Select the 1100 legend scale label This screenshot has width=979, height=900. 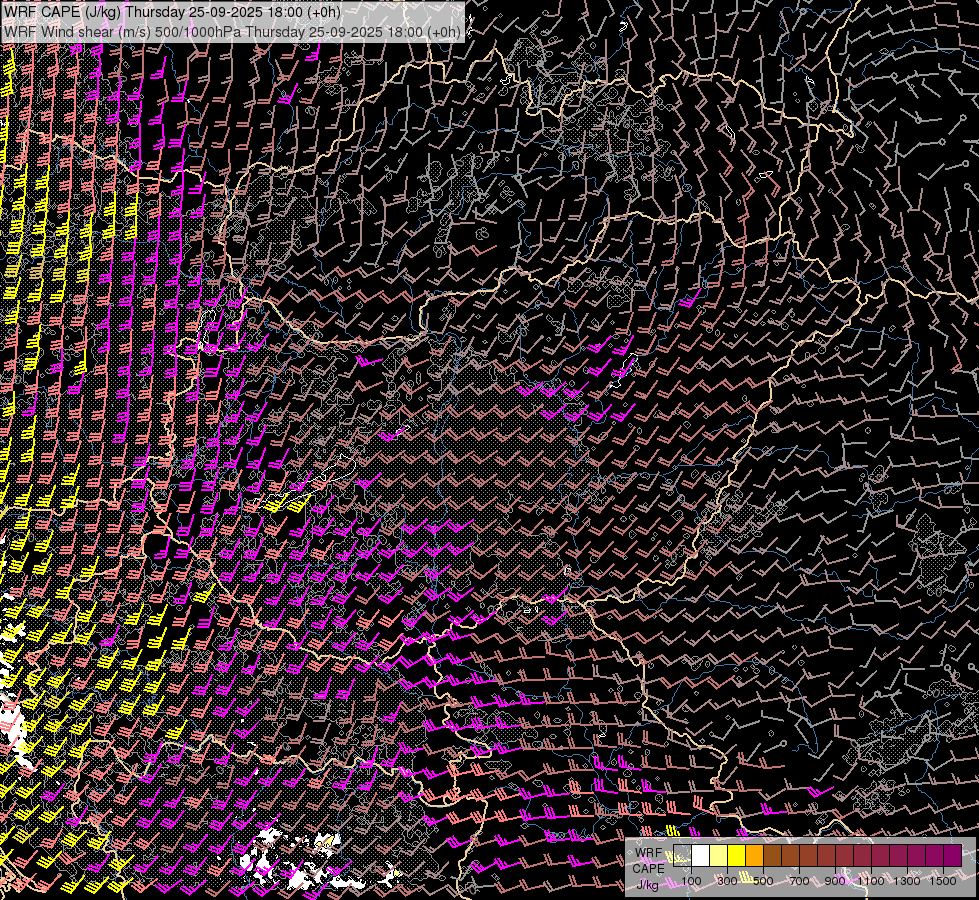(x=871, y=881)
